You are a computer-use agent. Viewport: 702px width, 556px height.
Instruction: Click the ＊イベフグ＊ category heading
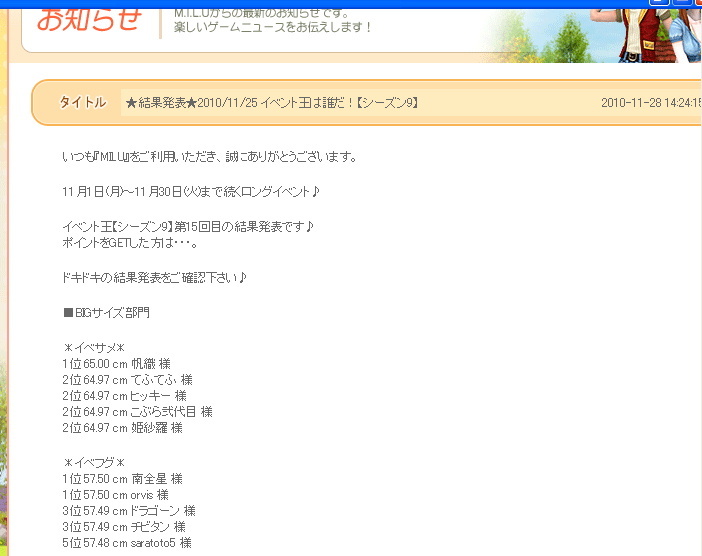(93, 462)
